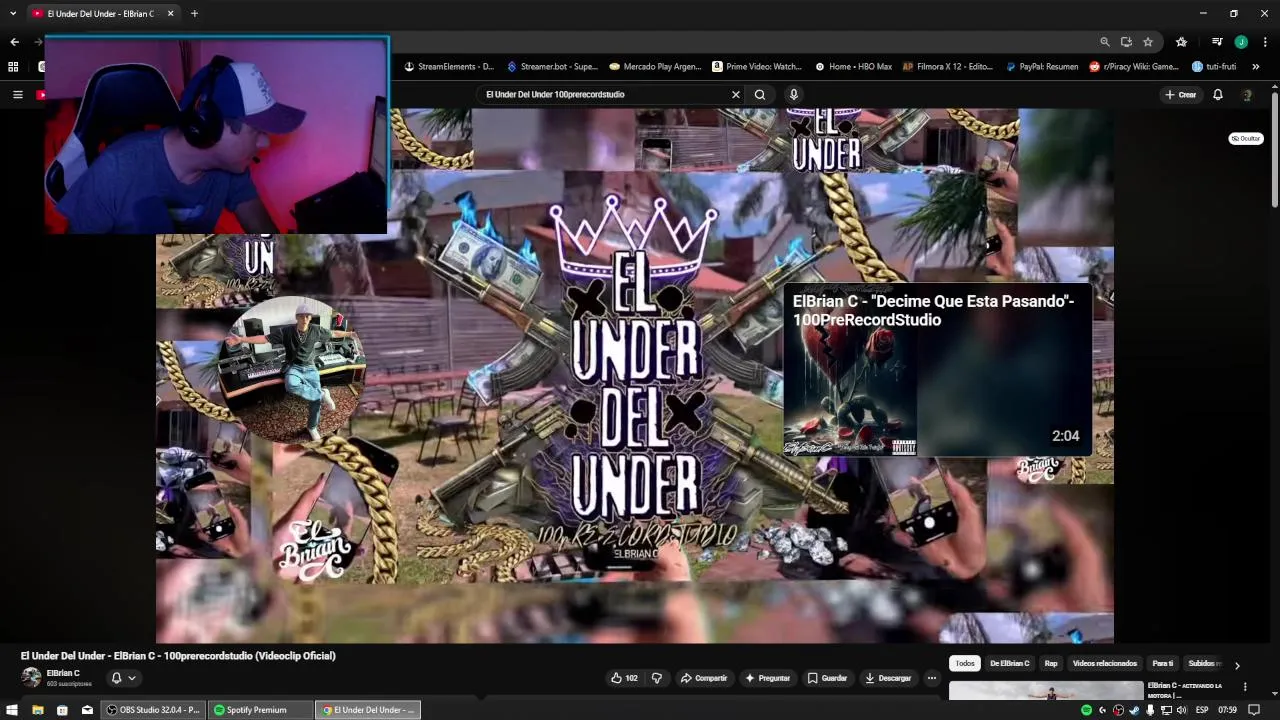This screenshot has height=720, width=1280.
Task: Click the YouTube voice search microphone
Action: (794, 95)
